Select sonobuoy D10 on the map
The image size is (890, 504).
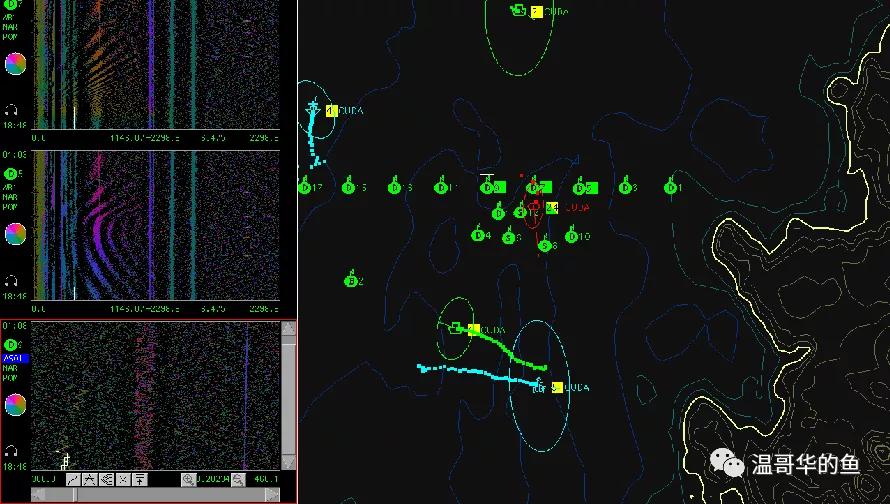(572, 236)
